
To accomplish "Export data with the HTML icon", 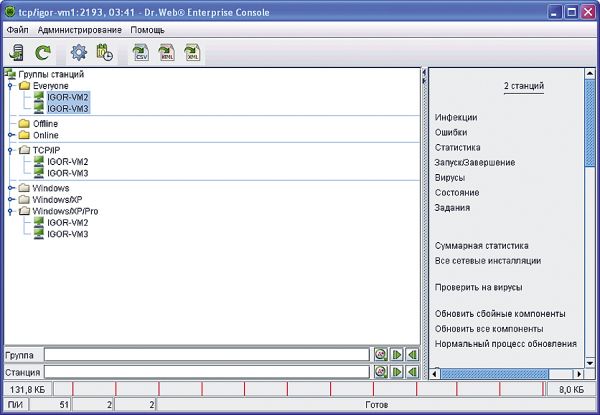I will pyautogui.click(x=167, y=52).
